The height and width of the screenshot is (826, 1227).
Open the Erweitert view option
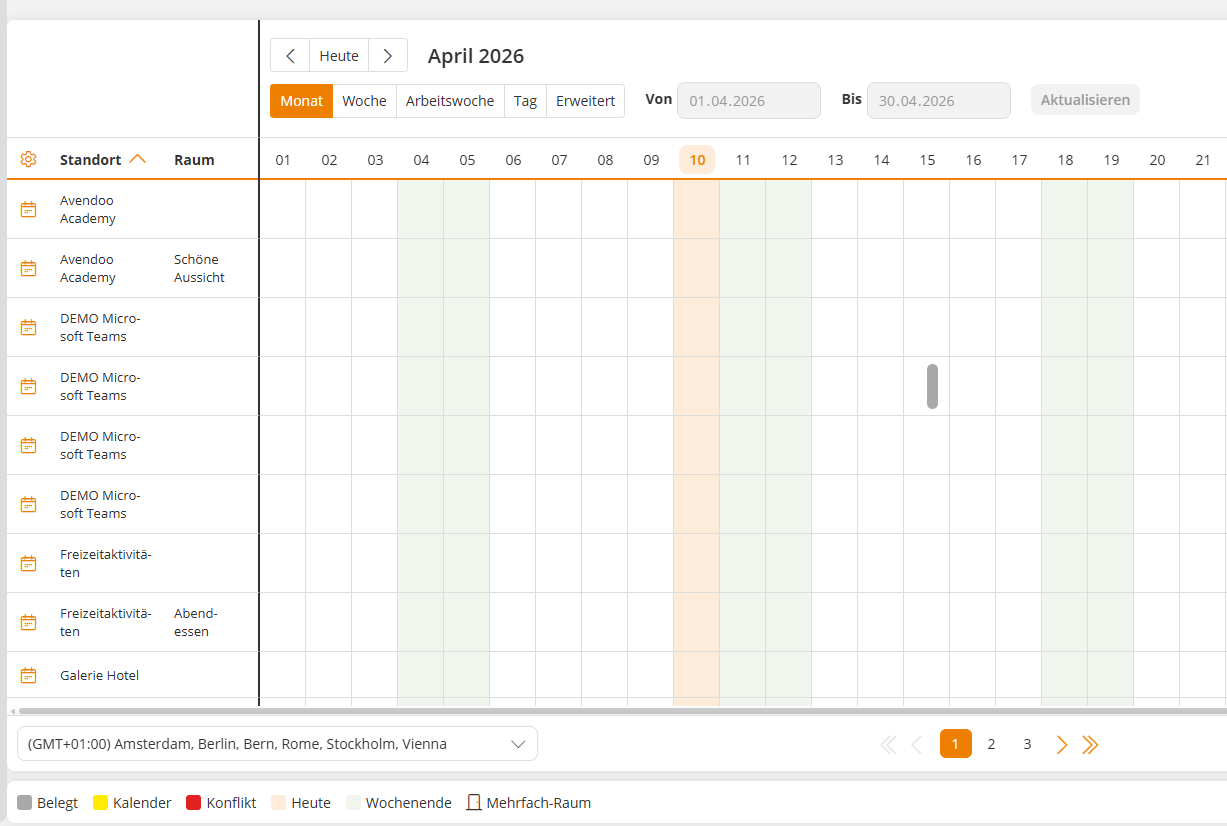tap(585, 101)
